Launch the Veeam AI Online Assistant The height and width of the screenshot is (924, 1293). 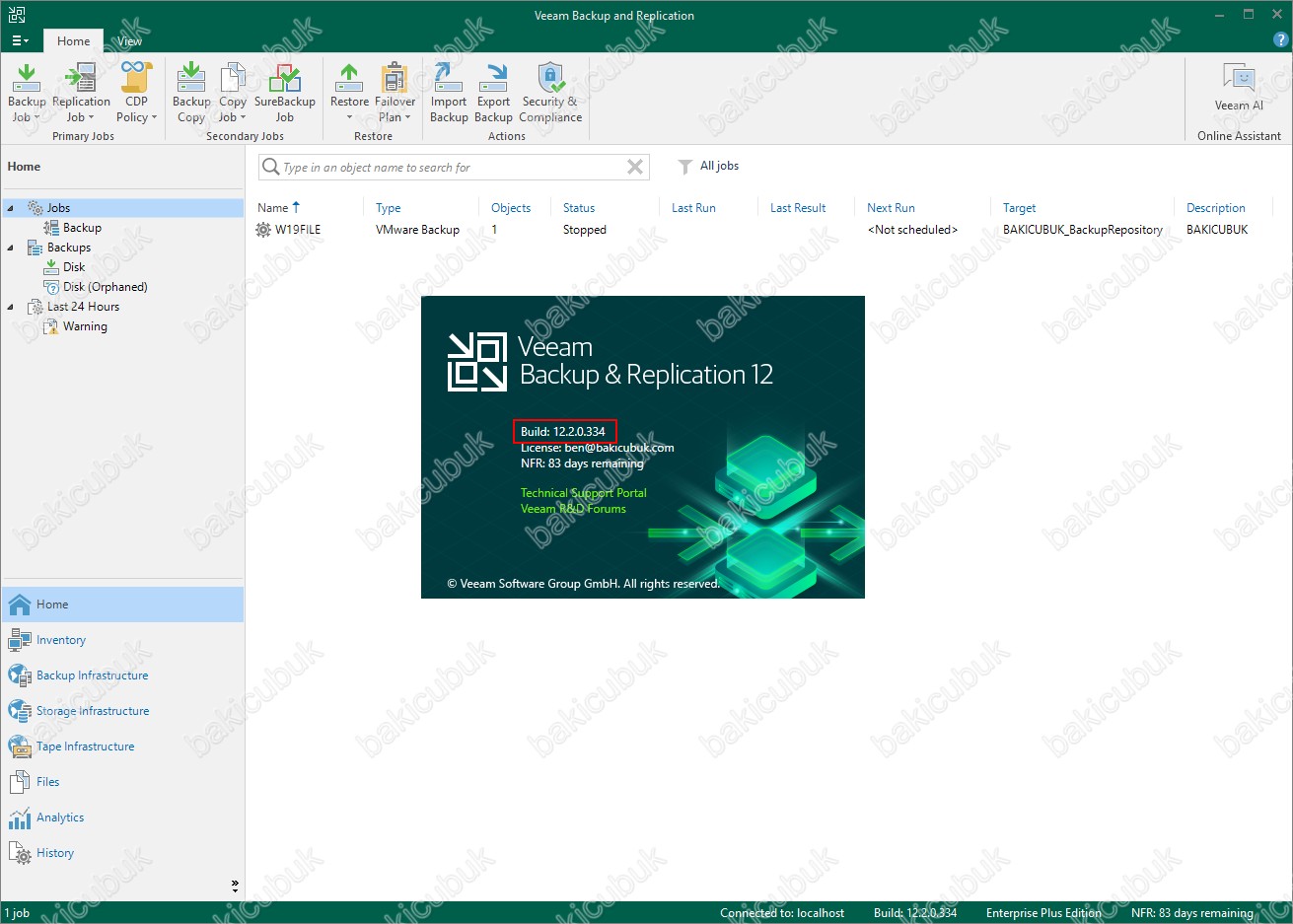pos(1239,87)
